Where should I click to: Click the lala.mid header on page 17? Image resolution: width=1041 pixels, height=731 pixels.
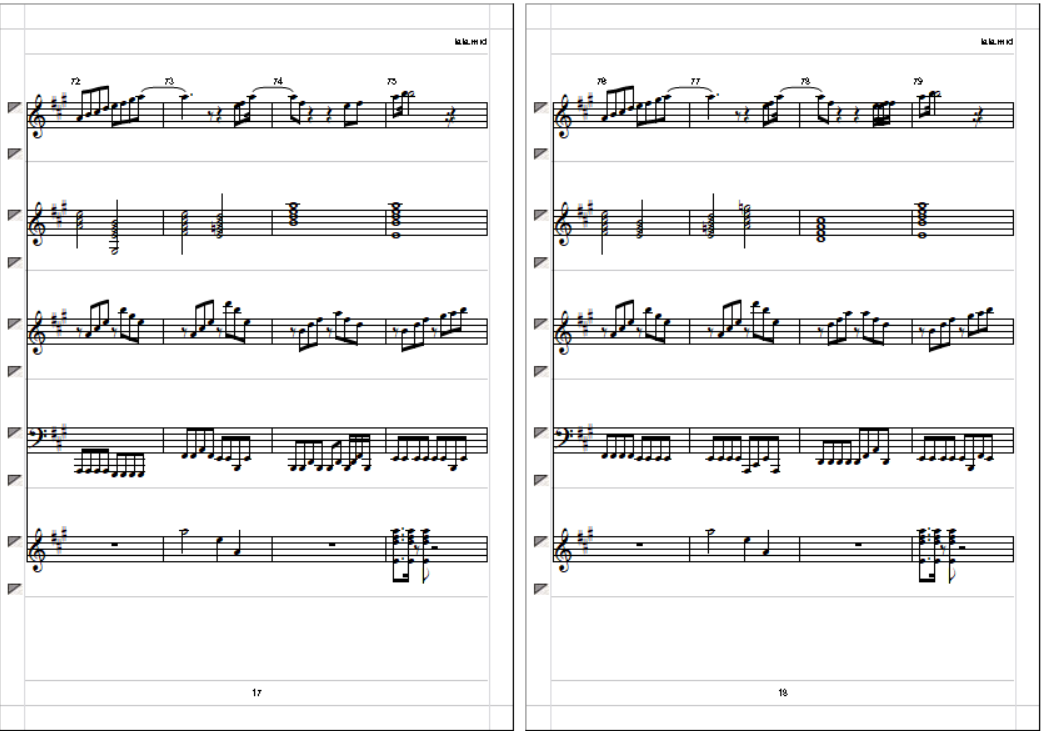pyautogui.click(x=471, y=42)
